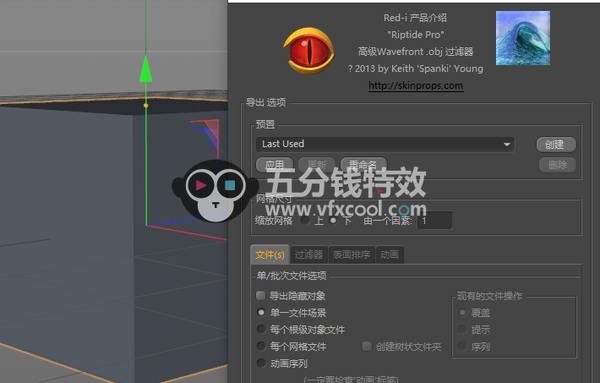Viewport: 600px width, 383px height.
Task: Open the skinprops.com link
Action: click(x=416, y=85)
